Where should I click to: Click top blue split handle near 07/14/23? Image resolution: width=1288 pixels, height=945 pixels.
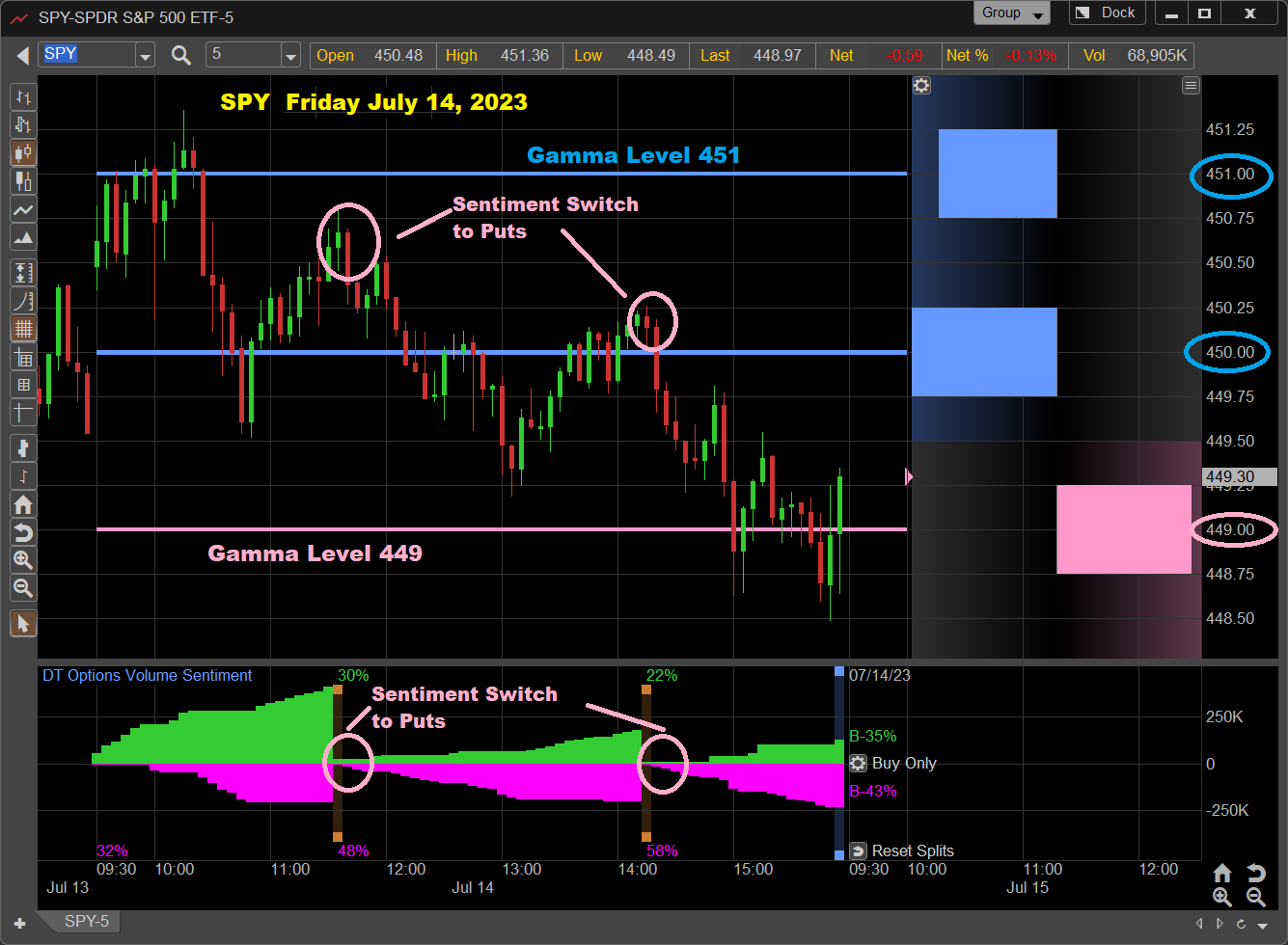click(839, 671)
